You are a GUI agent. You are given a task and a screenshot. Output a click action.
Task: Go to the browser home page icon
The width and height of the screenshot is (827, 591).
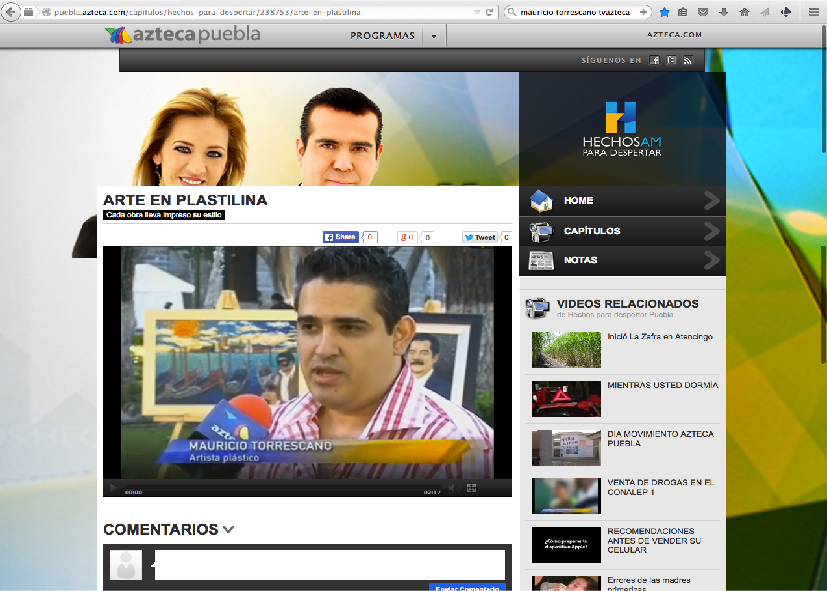coord(743,12)
